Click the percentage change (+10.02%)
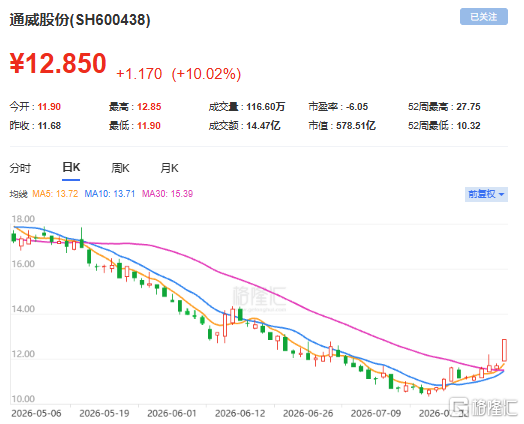This screenshot has width=524, height=424. (x=206, y=74)
